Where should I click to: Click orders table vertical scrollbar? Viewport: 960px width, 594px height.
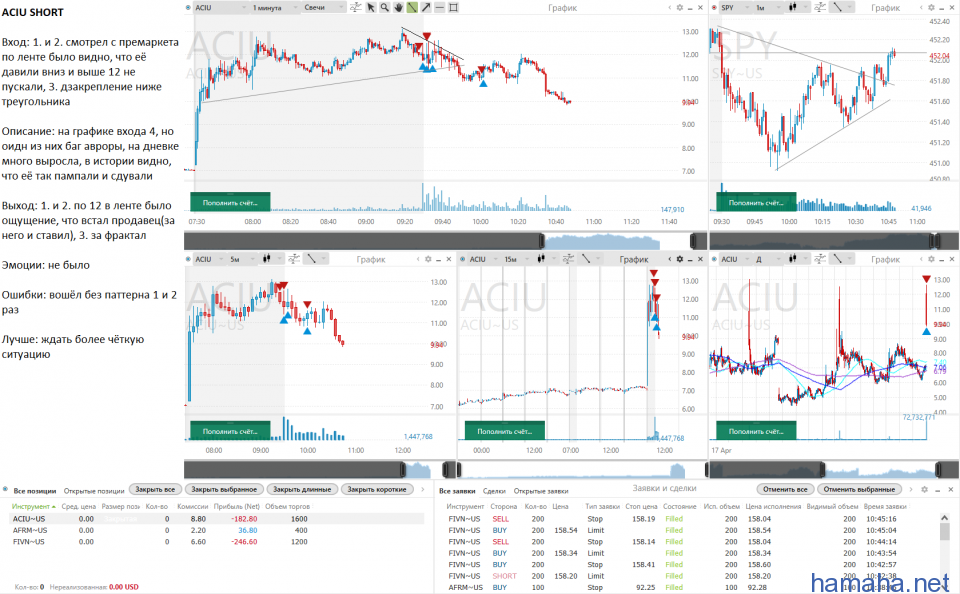click(945, 551)
